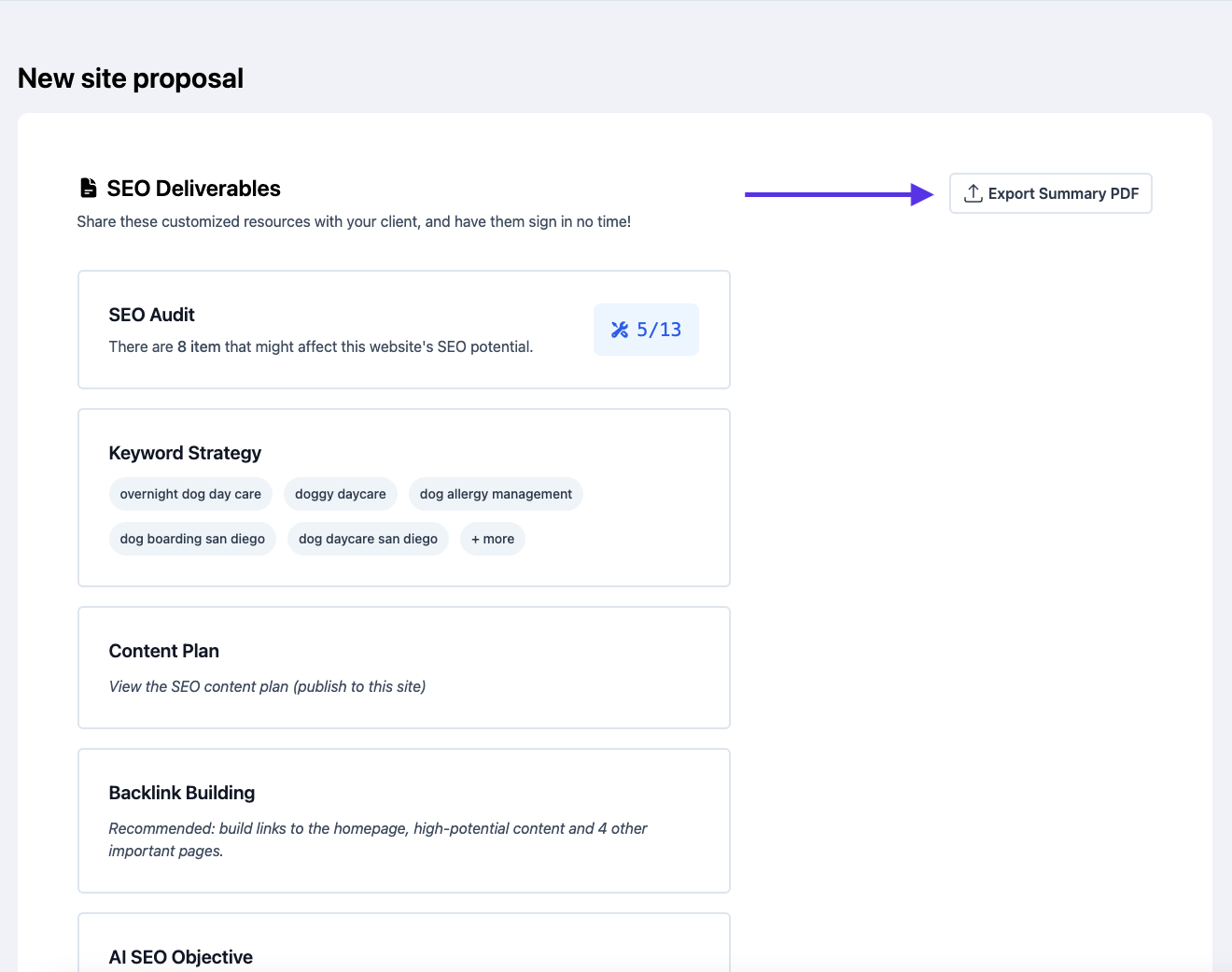Open the Backlink Building heading

coord(181,793)
